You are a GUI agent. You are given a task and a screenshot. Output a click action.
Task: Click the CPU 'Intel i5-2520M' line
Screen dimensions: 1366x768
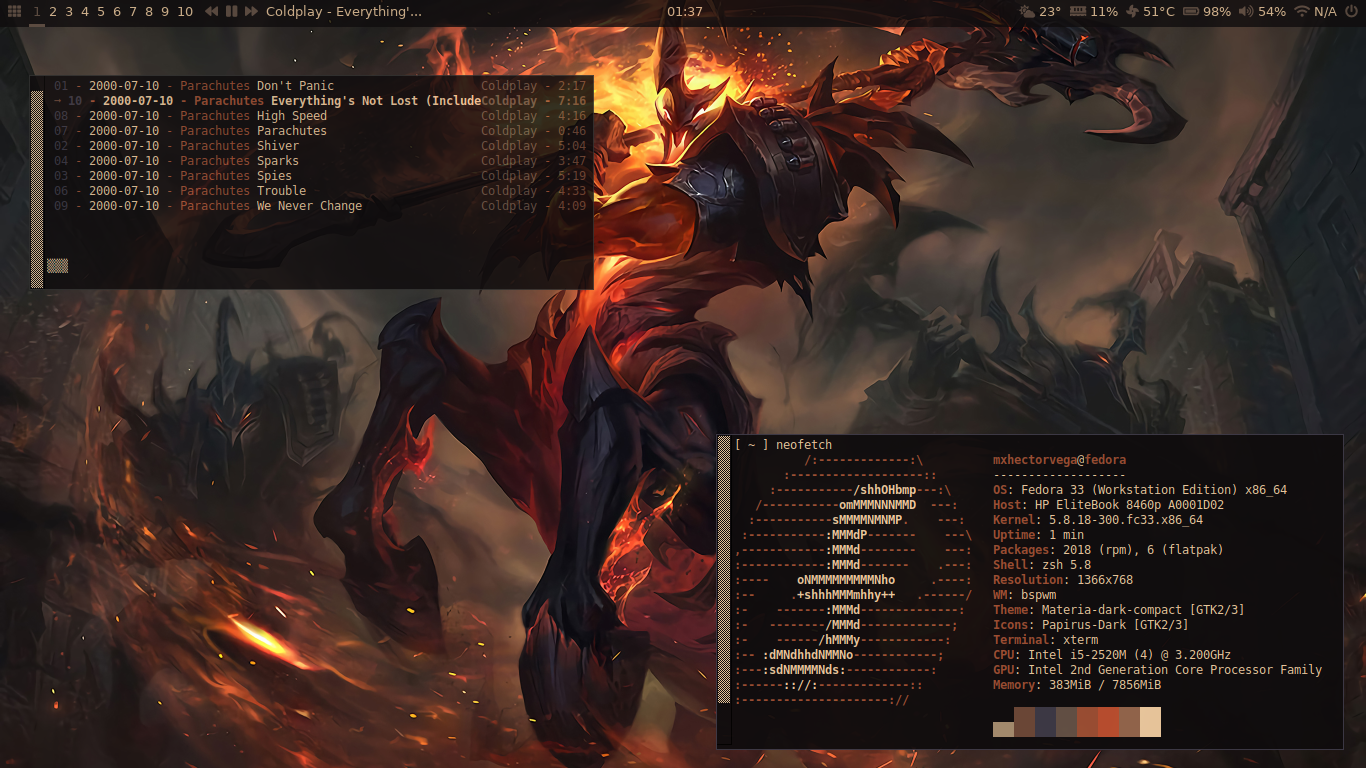tap(1112, 655)
